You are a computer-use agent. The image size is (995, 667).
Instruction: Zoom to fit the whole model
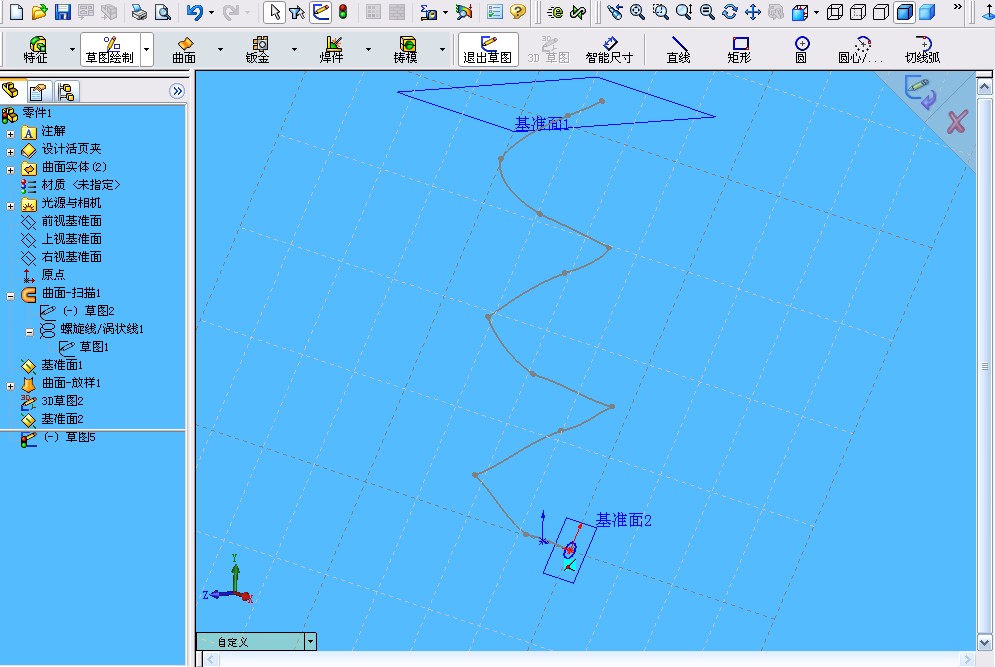click(637, 11)
